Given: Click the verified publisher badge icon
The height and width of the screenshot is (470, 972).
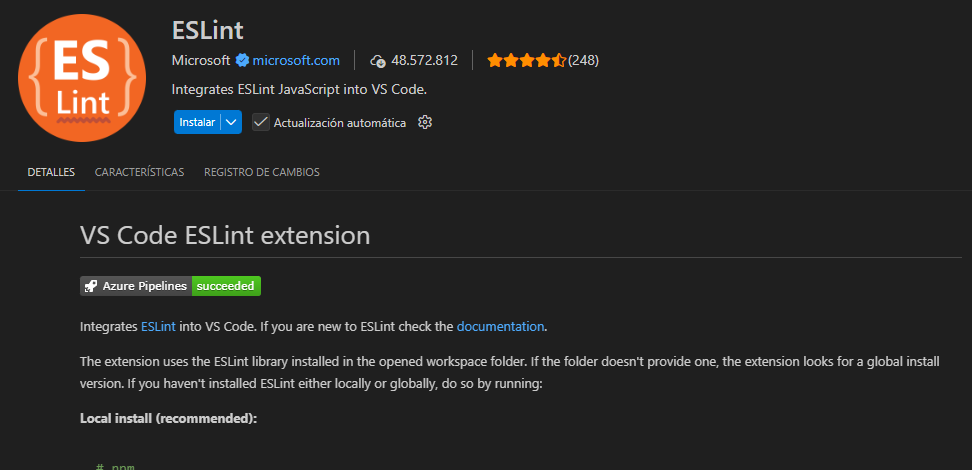Looking at the screenshot, I should tap(242, 60).
